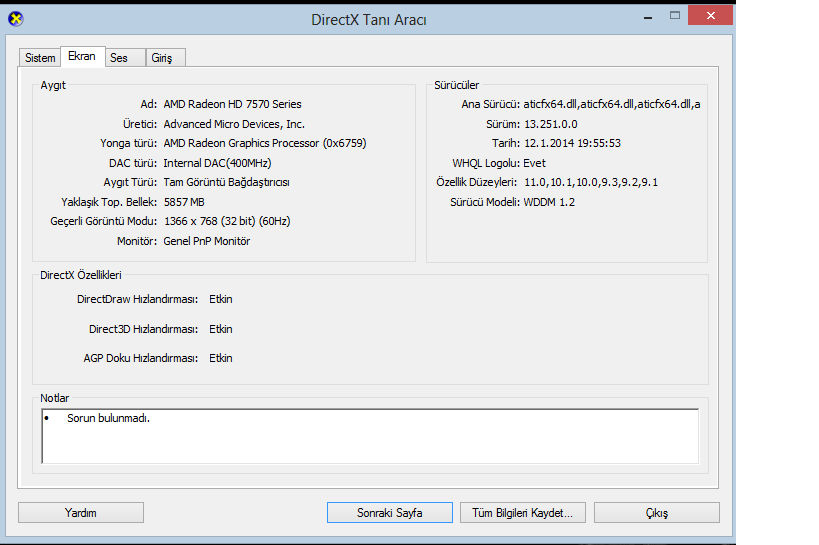The image size is (819, 545).
Task: Click the 'Yaklaşık Top. Bellek:' label
Action: coord(109,202)
